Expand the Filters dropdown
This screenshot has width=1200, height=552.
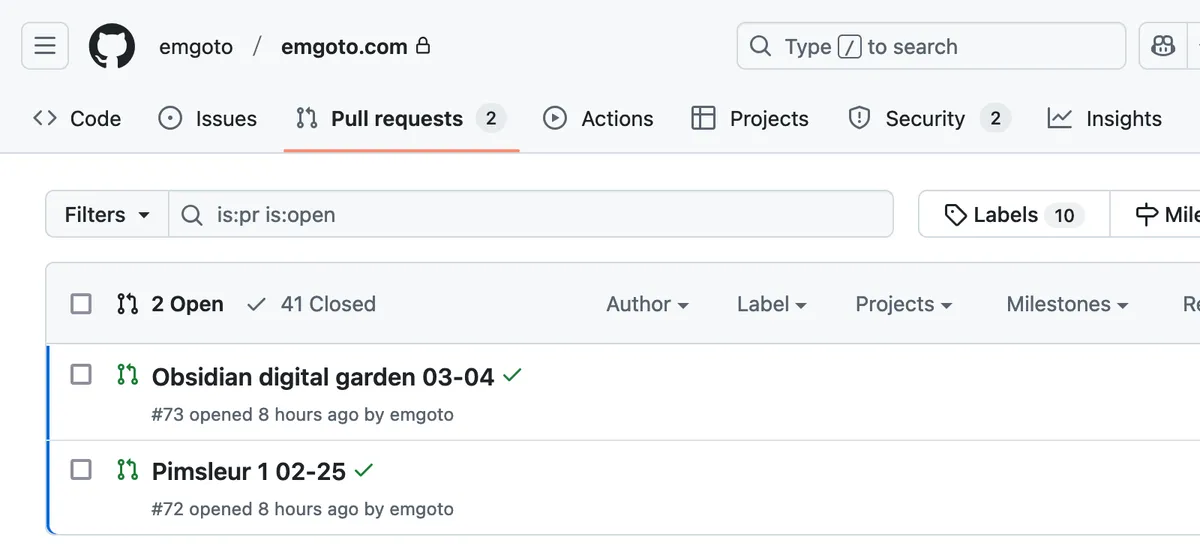107,215
